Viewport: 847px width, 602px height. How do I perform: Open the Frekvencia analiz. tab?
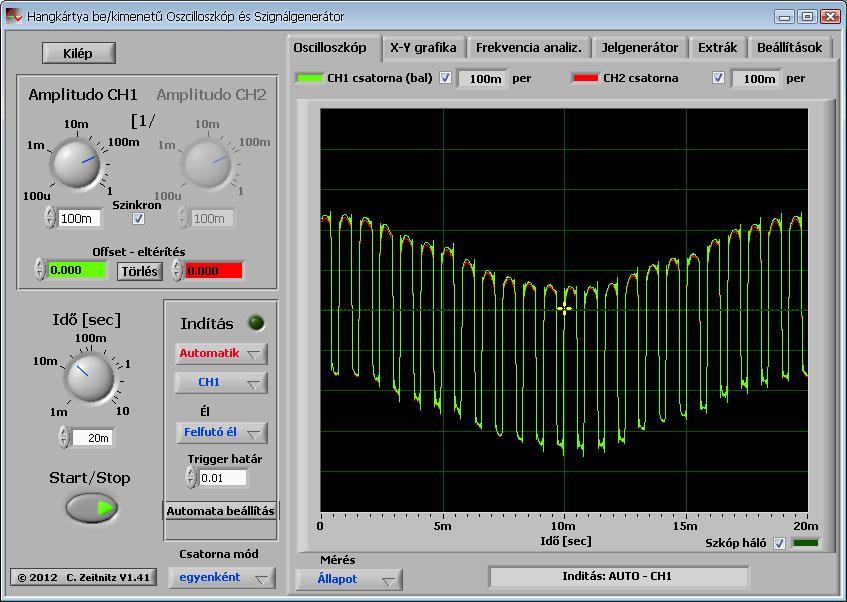point(529,48)
